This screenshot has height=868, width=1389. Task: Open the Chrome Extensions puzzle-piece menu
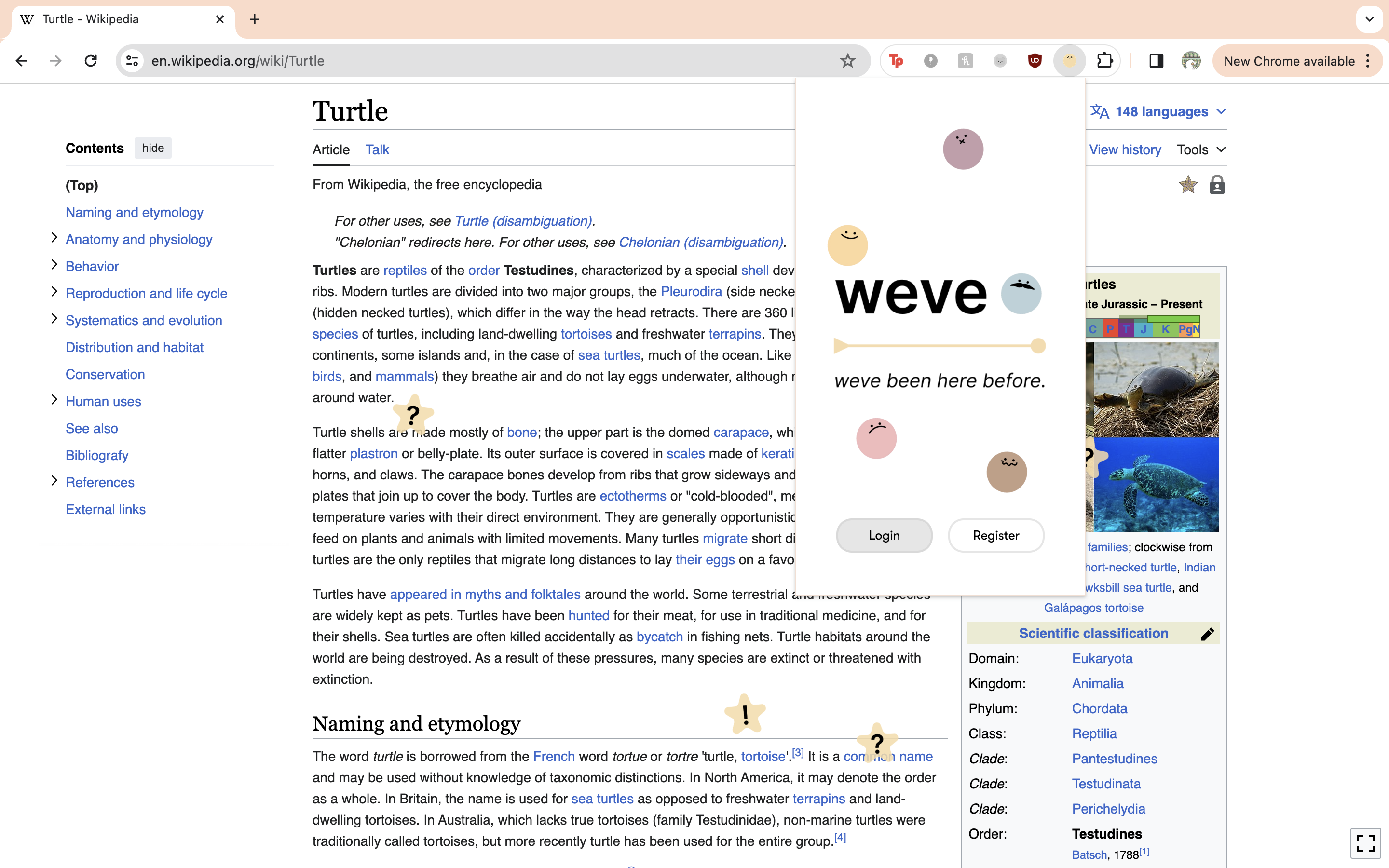coord(1104,61)
